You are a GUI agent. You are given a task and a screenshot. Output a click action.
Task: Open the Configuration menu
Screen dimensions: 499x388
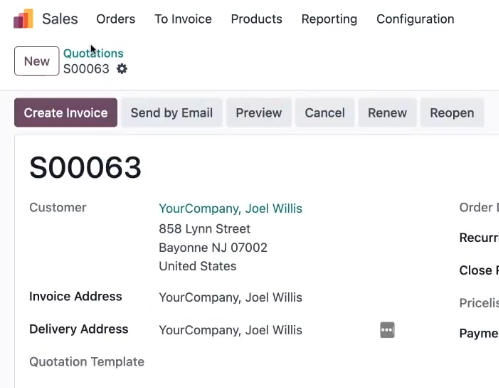coord(415,19)
